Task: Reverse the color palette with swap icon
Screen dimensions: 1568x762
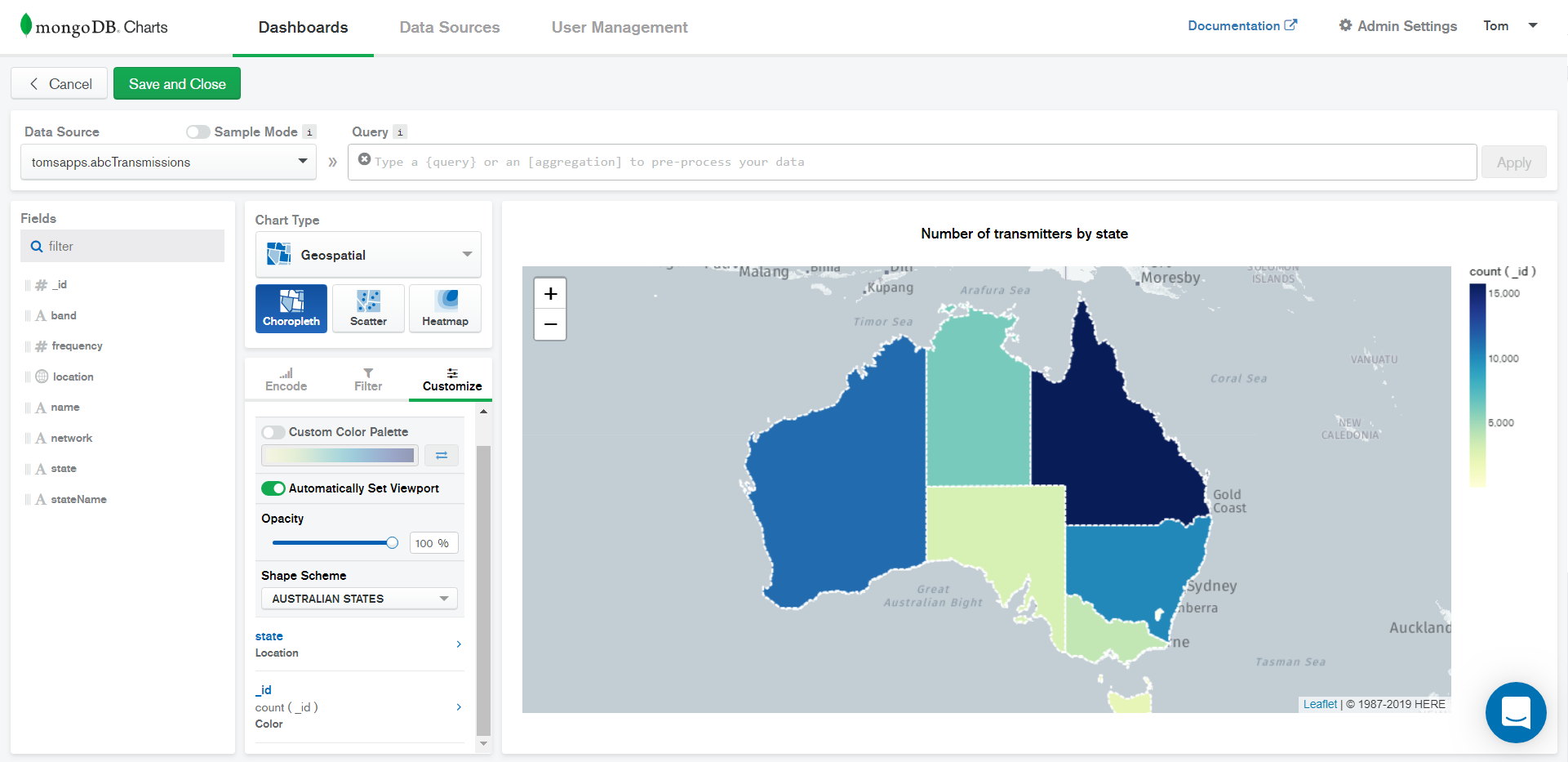Action: pyautogui.click(x=442, y=455)
